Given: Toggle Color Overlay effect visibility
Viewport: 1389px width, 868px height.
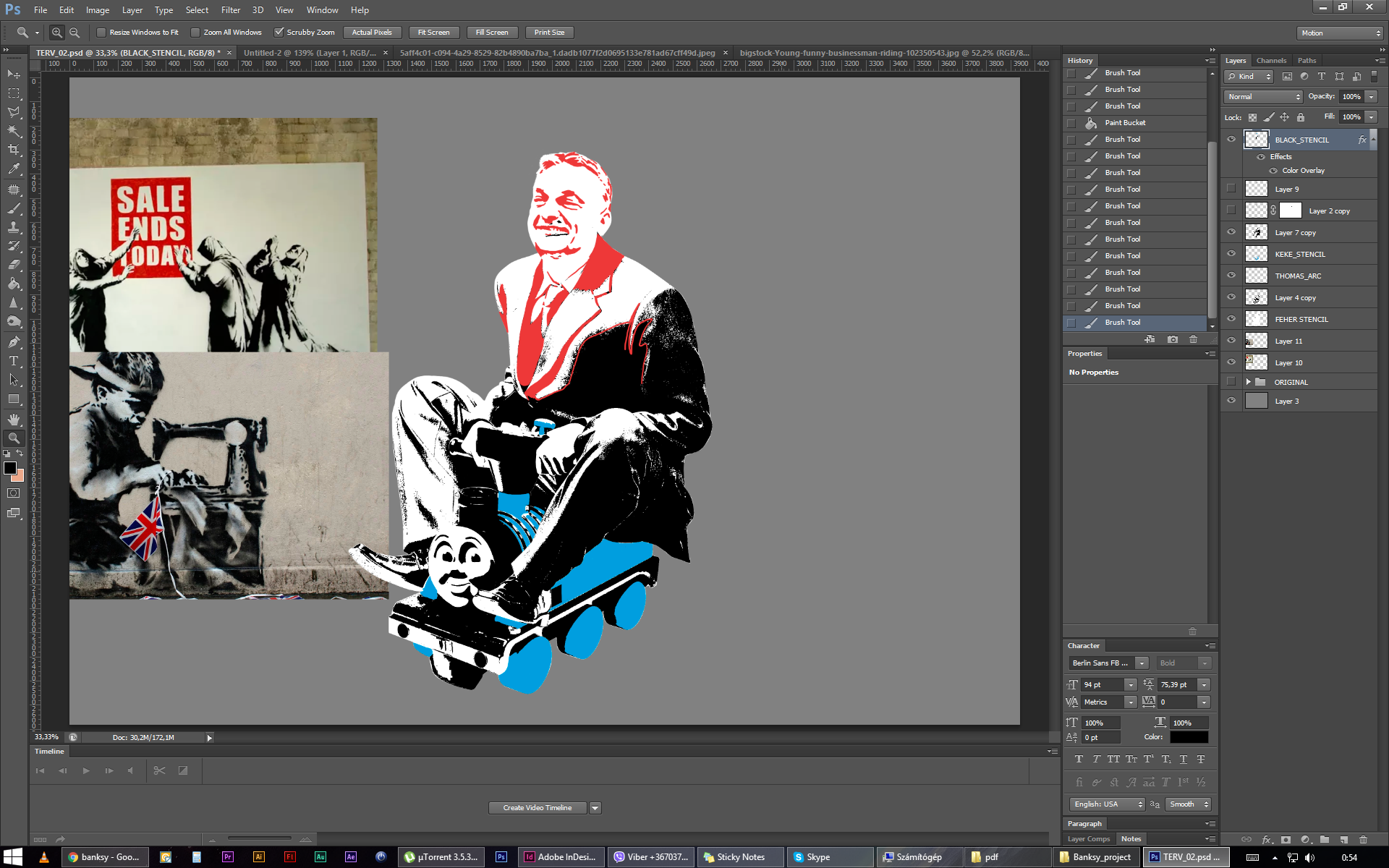Looking at the screenshot, I should point(1273,171).
